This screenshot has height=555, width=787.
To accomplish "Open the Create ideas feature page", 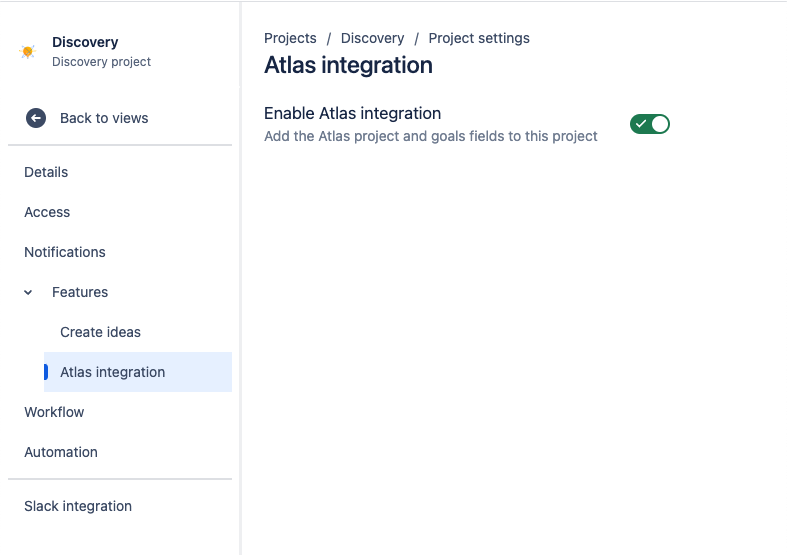I will point(100,332).
